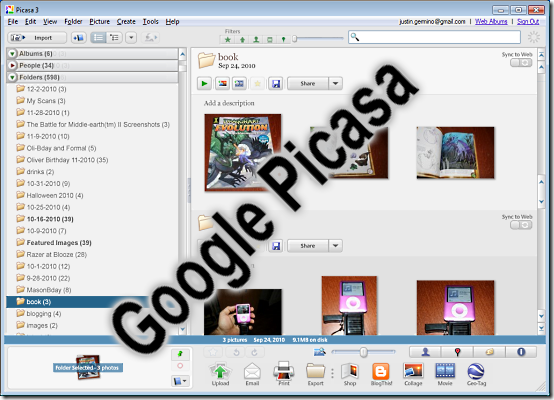Viewport: 554px width, 400px height.
Task: Open the Web Albums link
Action: [491, 22]
